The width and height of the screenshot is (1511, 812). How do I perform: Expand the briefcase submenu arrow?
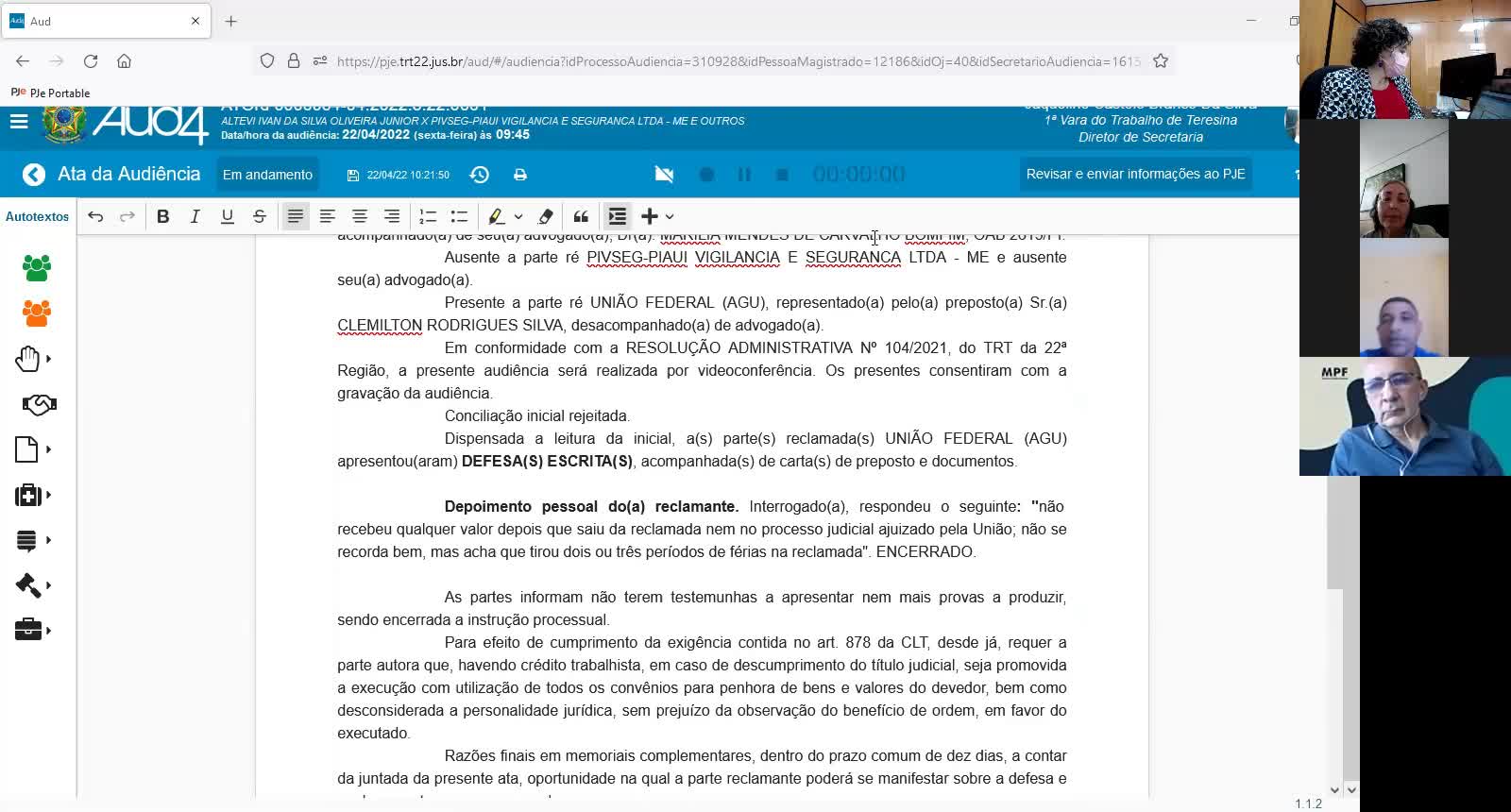49,631
